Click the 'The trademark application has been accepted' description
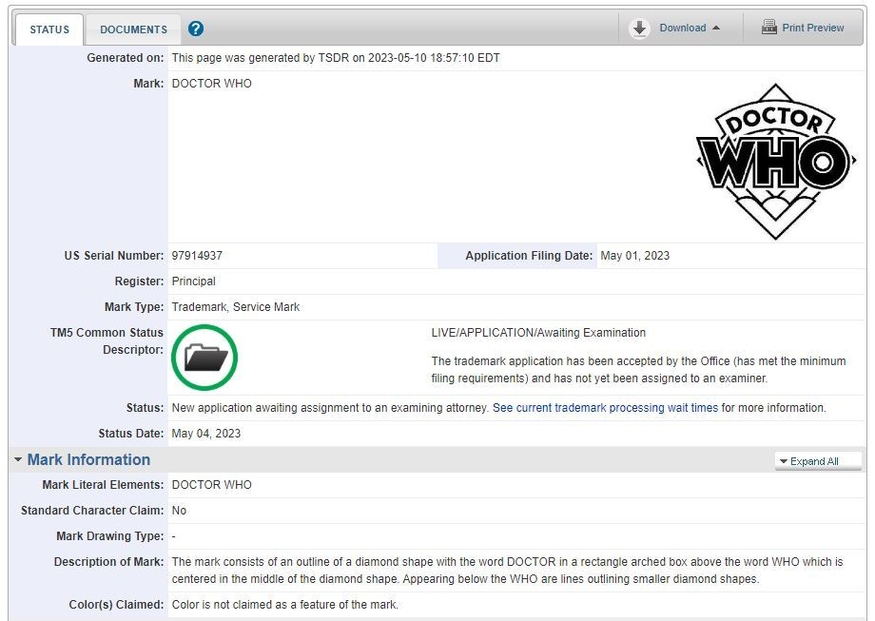 (638, 369)
